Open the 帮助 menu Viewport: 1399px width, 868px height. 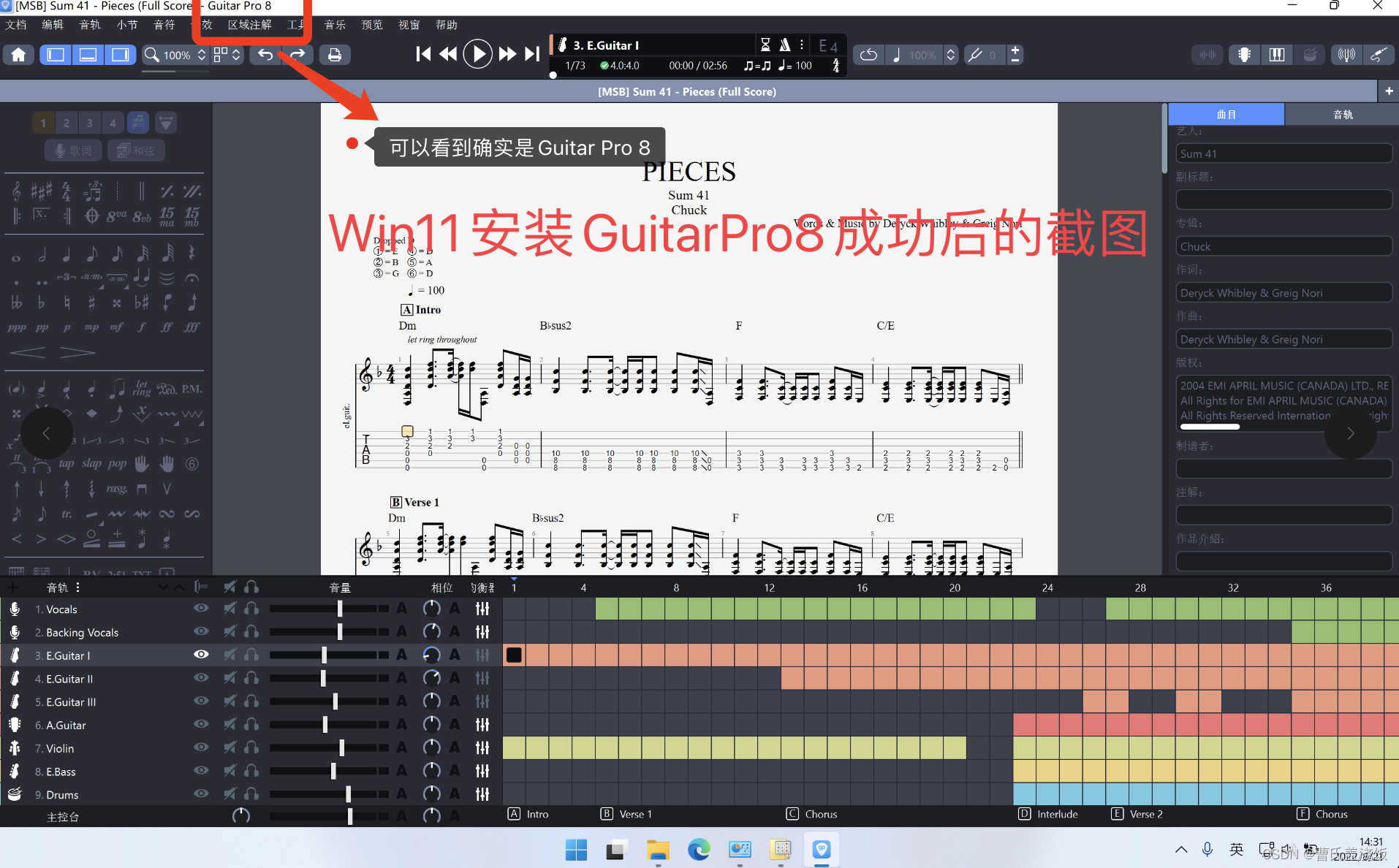[x=446, y=25]
